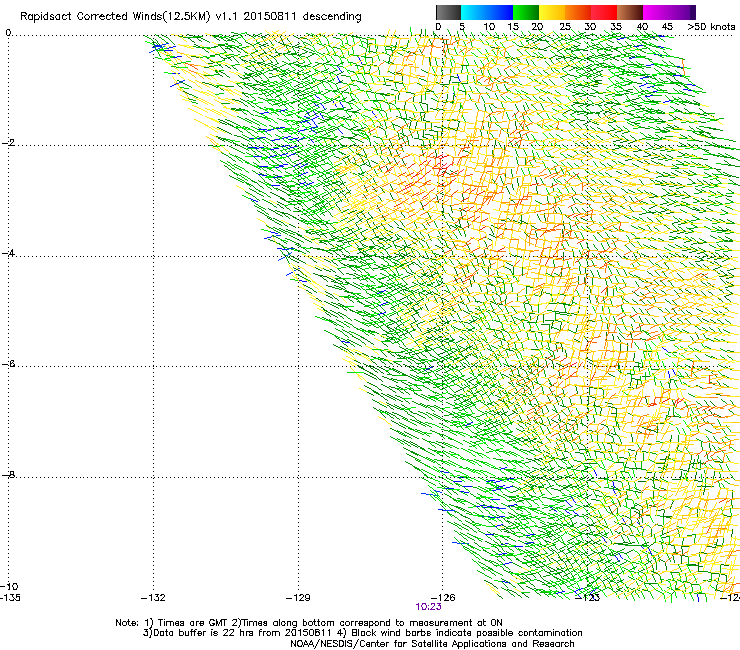Select the '-132' longitude axis label
This screenshot has height=650, width=740.
pyautogui.click(x=153, y=598)
